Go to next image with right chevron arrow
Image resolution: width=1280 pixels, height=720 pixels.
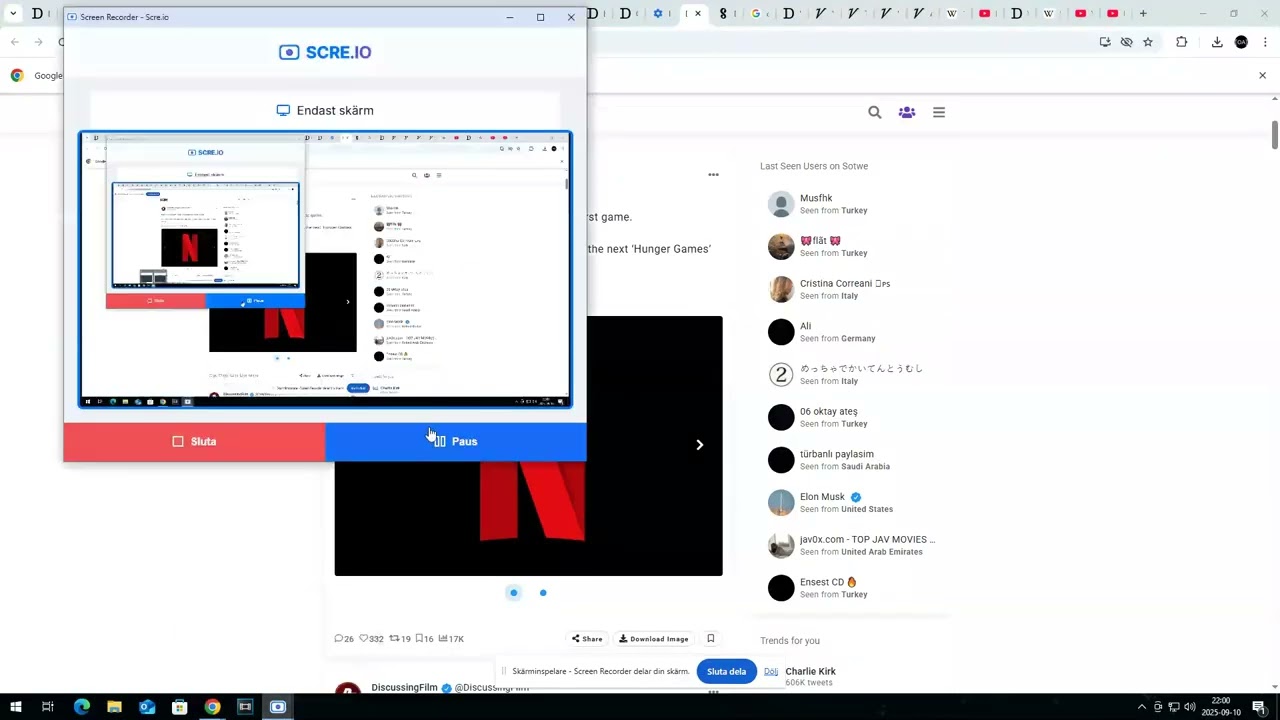click(699, 445)
